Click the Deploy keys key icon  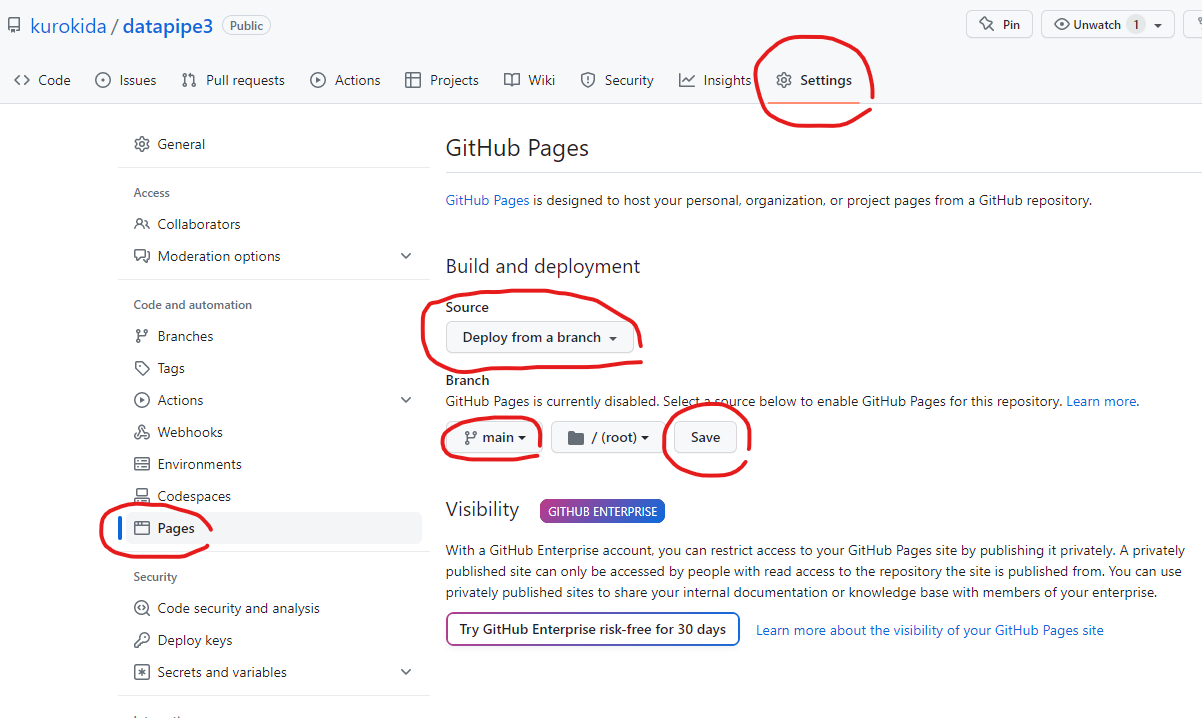[142, 640]
